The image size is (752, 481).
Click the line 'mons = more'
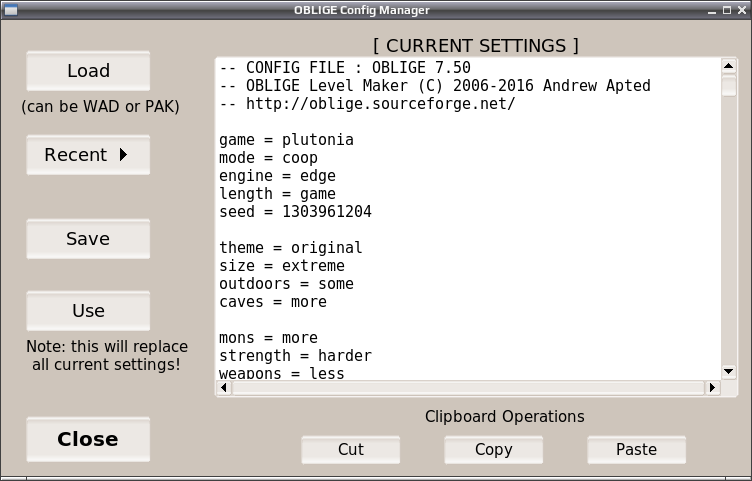(268, 338)
